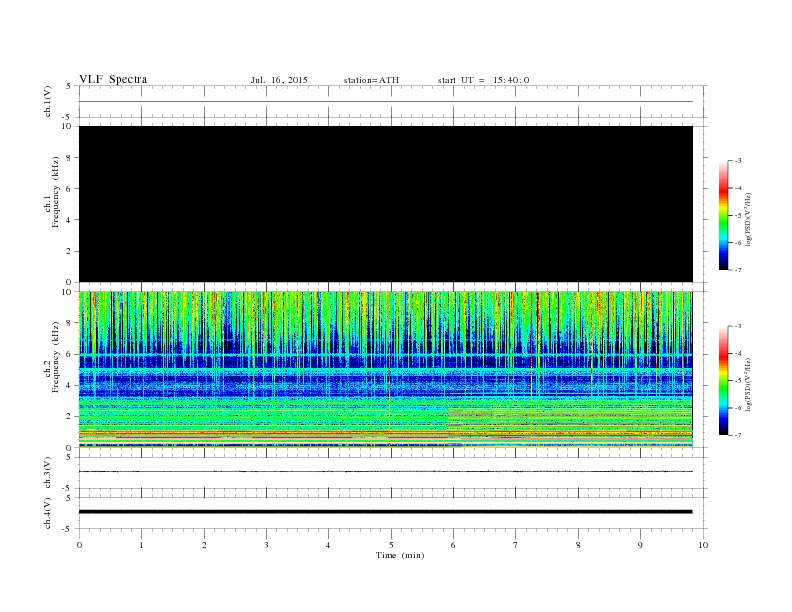Select the date text "Jul. 16, 2015"
The height and width of the screenshot is (612, 792).
[279, 80]
